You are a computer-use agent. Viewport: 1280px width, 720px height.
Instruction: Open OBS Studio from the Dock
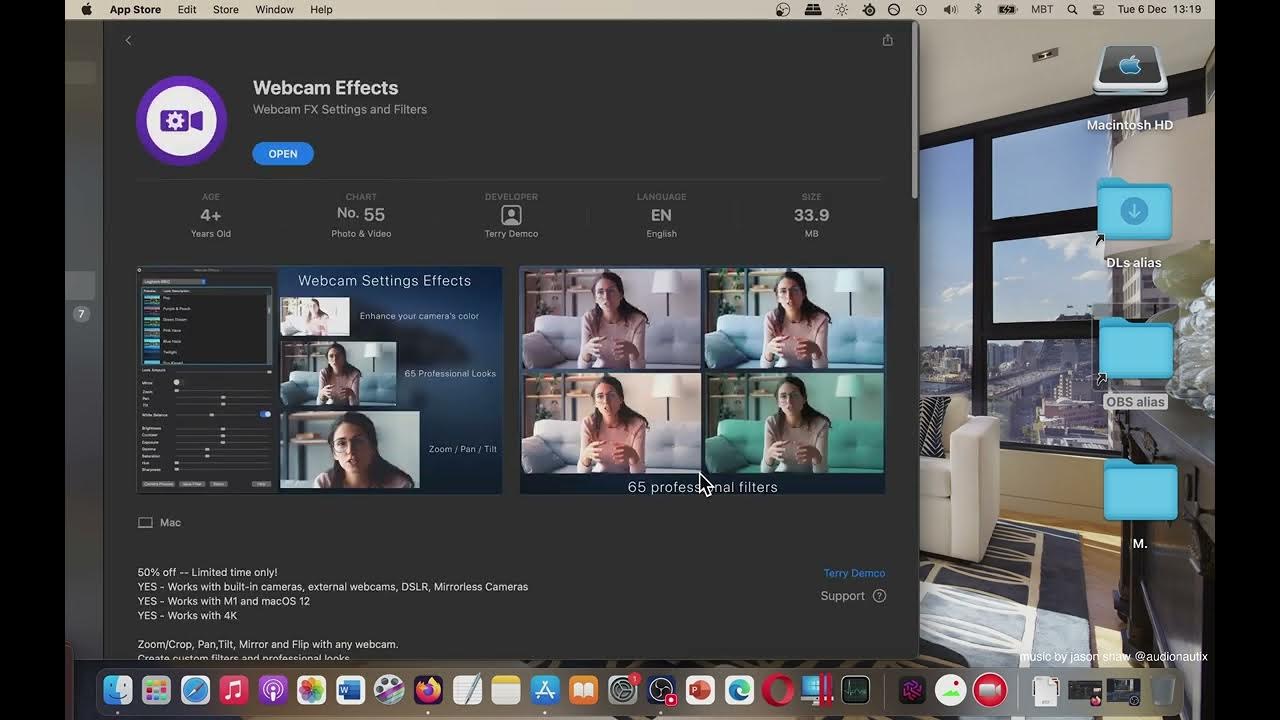pos(662,690)
